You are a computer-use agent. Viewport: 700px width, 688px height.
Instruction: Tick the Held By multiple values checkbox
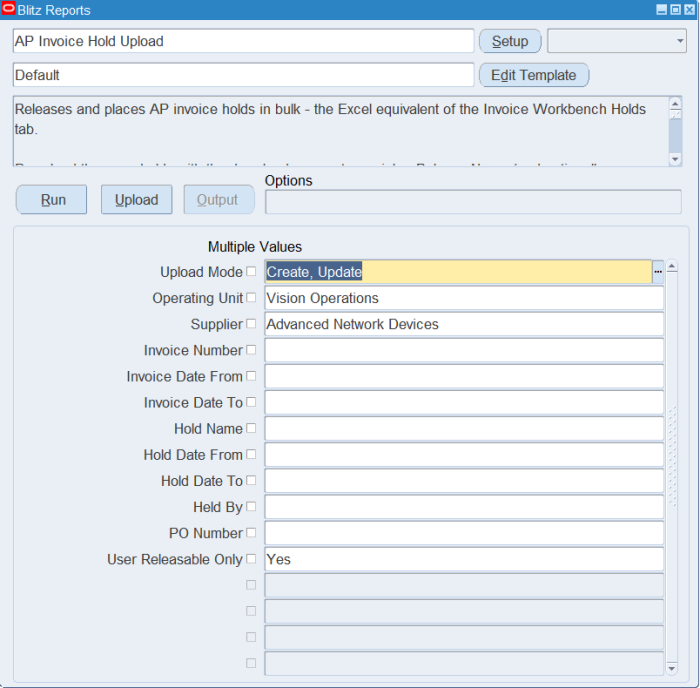coord(251,506)
